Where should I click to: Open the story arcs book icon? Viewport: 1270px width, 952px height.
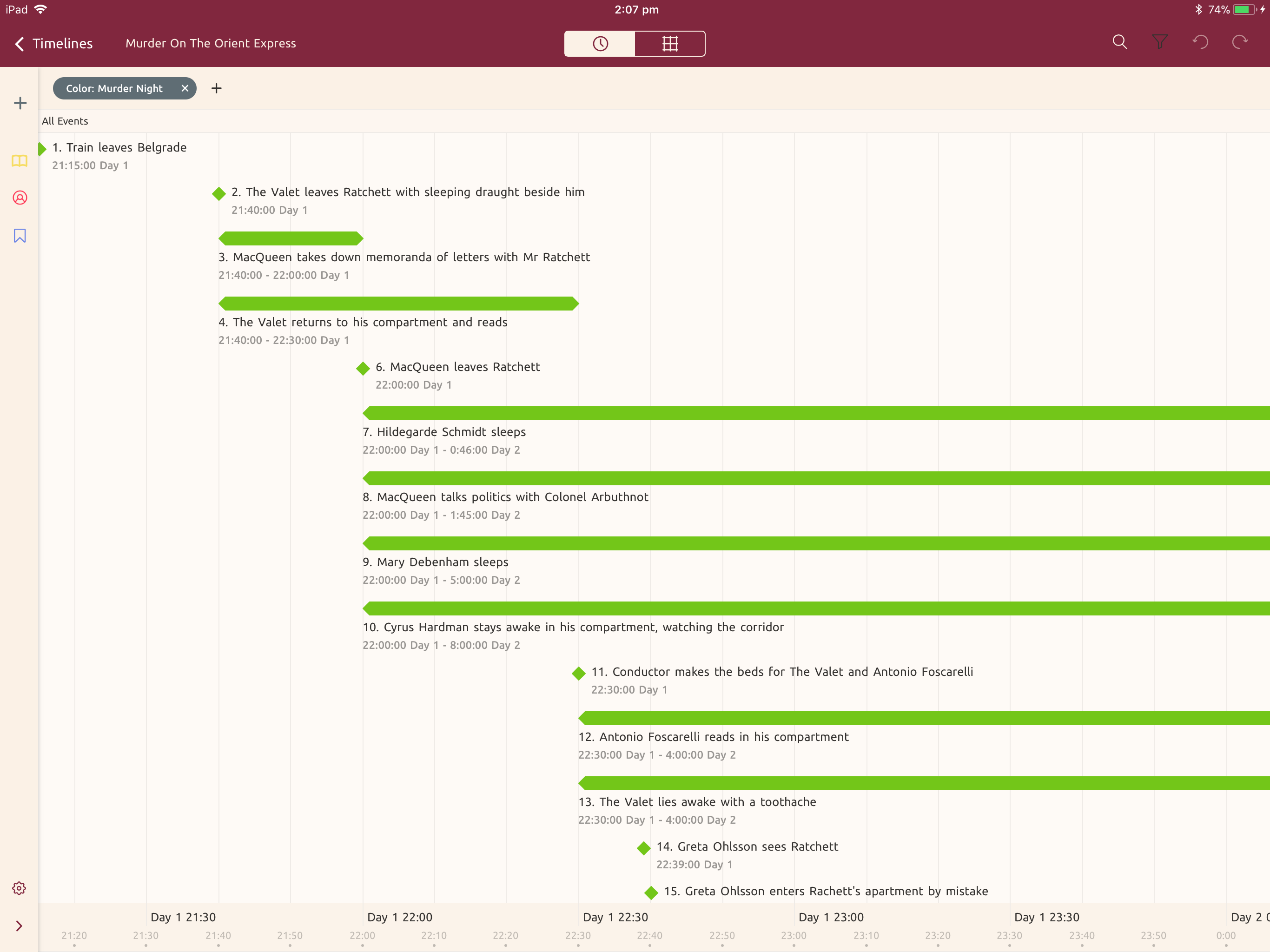[20, 161]
